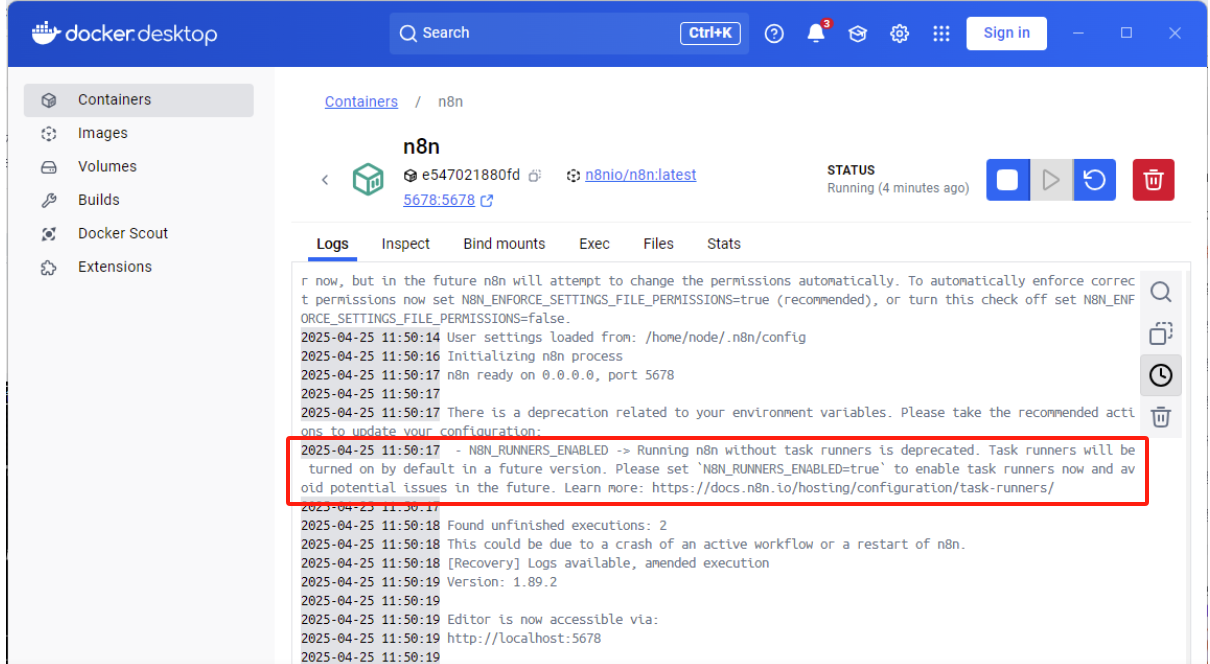The image size is (1210, 664).
Task: Click the Ctrl+K shortcut badge
Action: tap(711, 33)
